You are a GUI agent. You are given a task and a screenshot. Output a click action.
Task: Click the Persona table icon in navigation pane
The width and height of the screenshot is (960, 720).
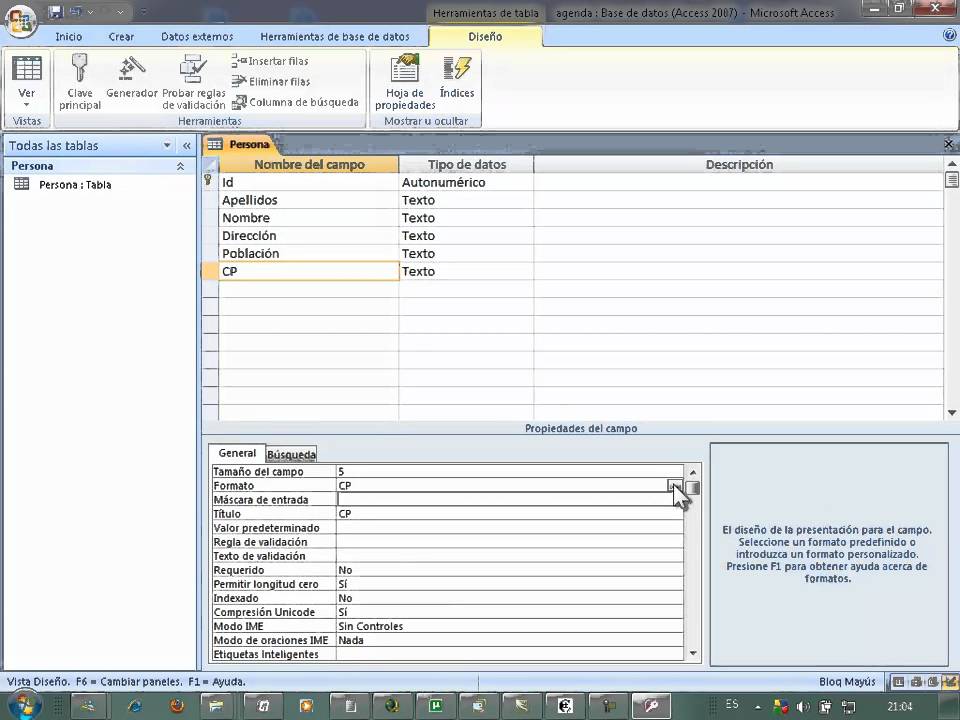(x=21, y=184)
